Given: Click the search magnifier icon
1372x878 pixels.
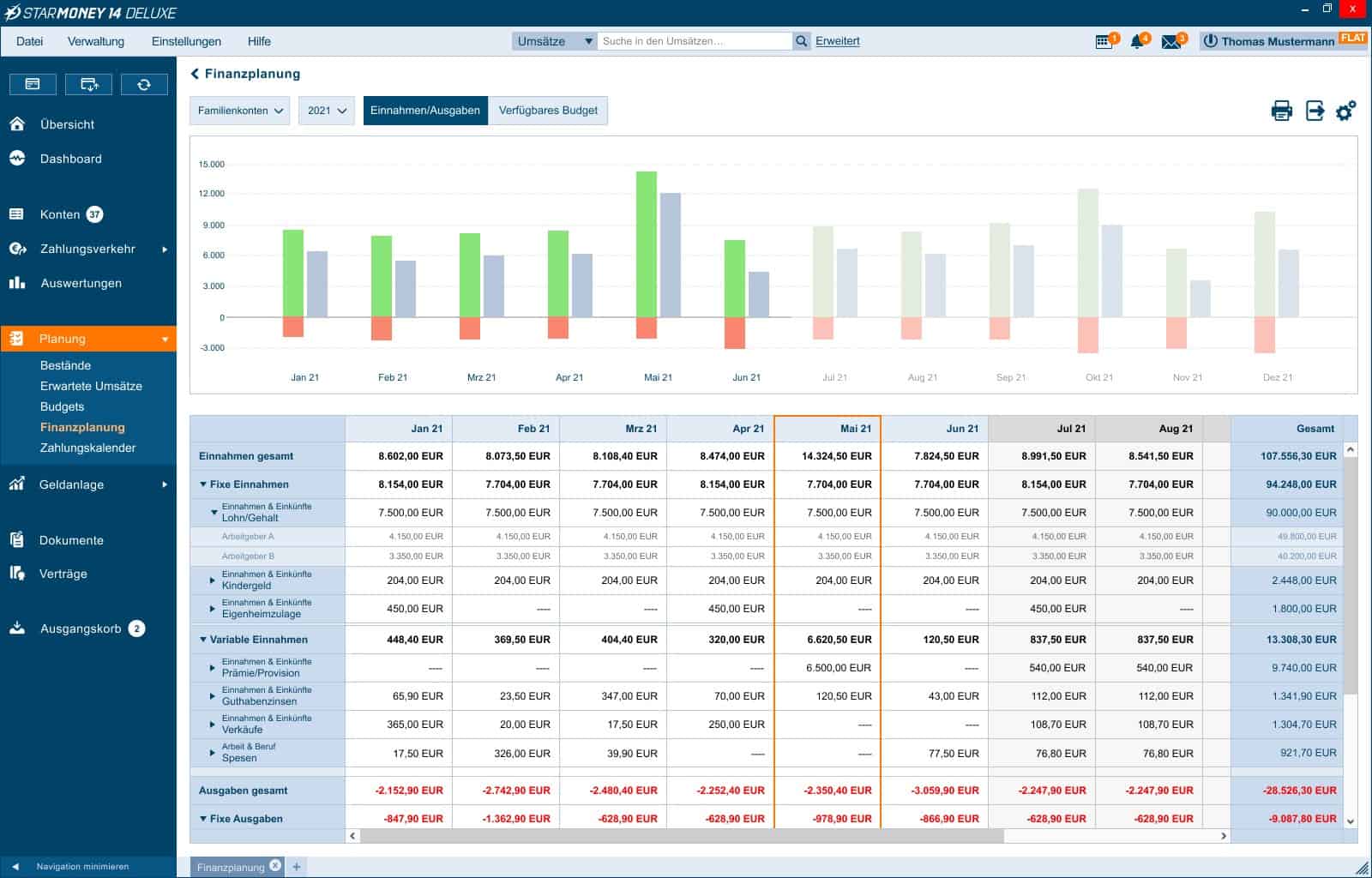Looking at the screenshot, I should [x=801, y=41].
